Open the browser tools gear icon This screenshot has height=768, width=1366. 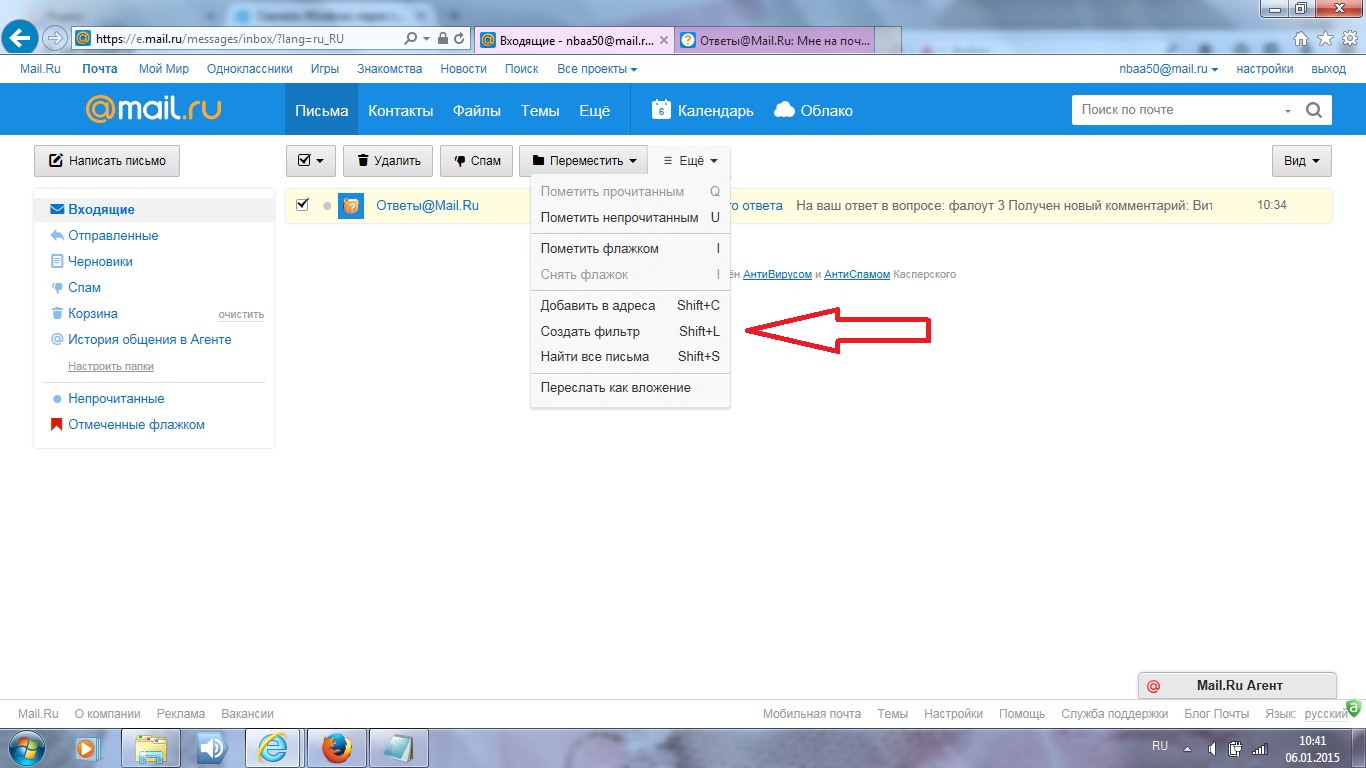coord(1349,38)
